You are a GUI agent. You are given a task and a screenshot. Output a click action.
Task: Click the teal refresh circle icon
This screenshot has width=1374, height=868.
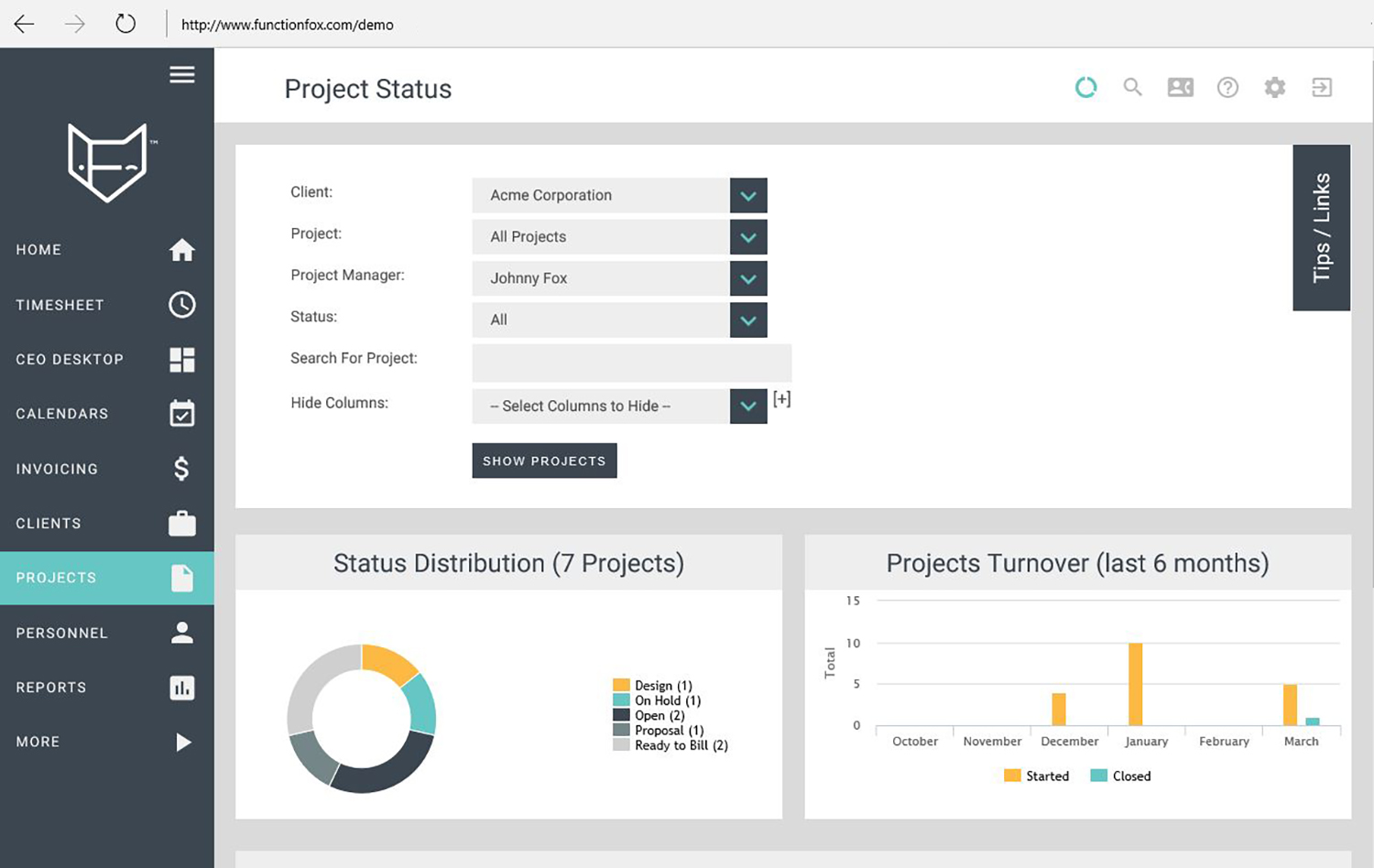click(x=1085, y=87)
